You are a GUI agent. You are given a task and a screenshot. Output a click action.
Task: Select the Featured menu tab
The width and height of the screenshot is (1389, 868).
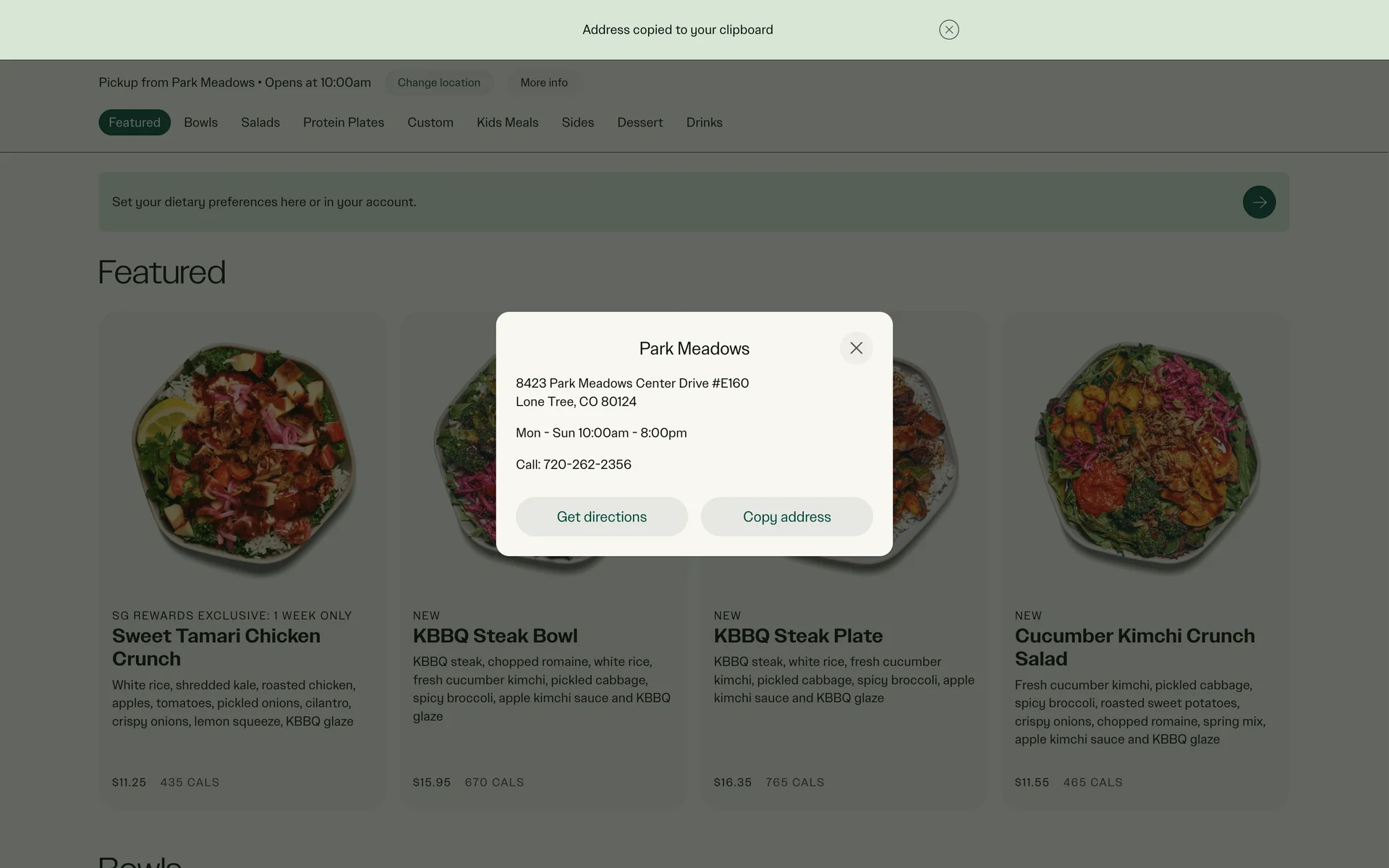coord(135,122)
